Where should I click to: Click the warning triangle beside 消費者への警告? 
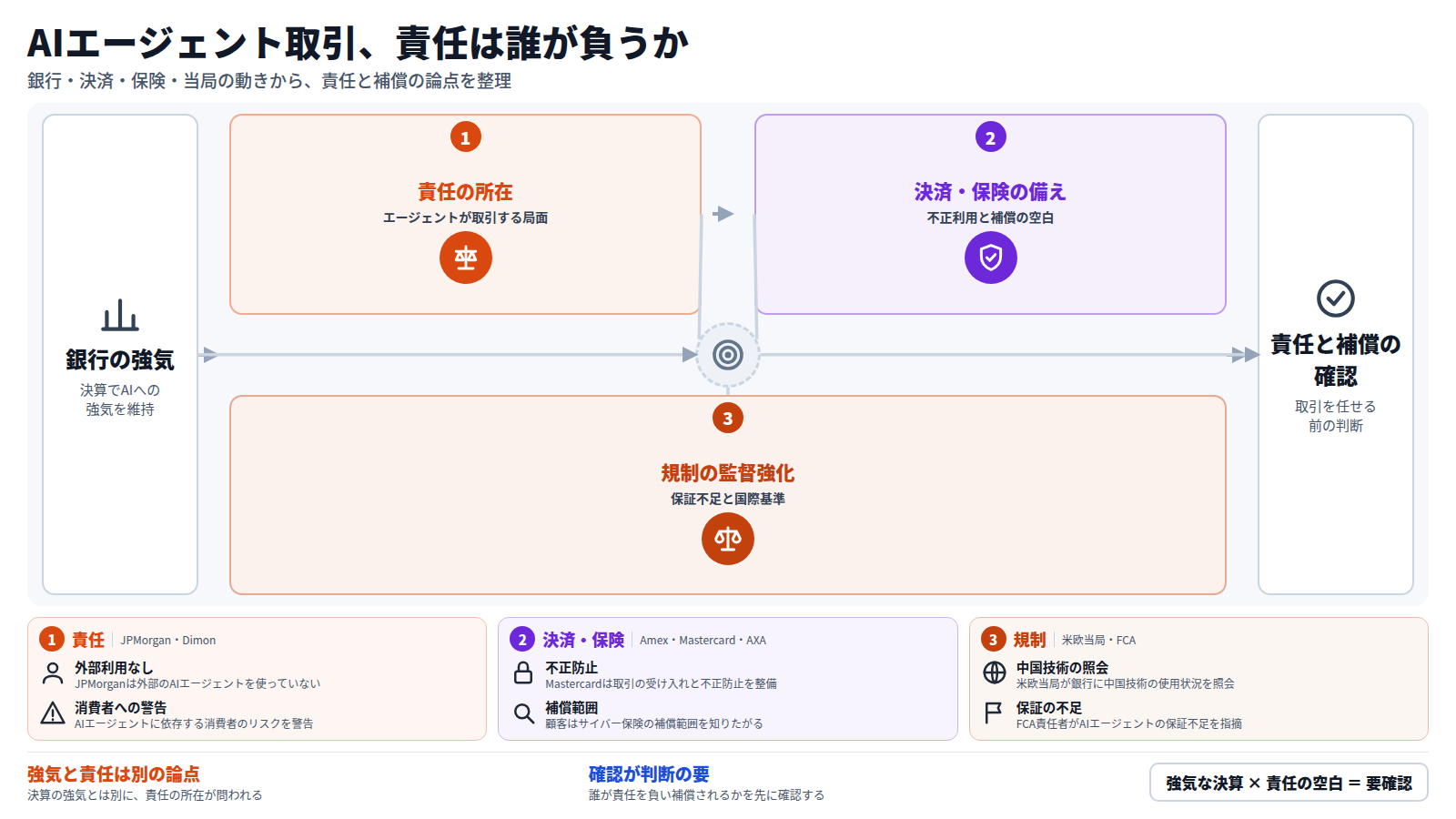click(53, 713)
